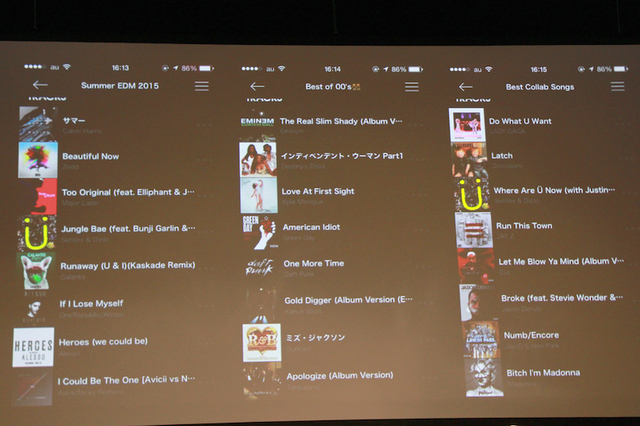This screenshot has width=640, height=426.
Task: Select Jungle Bae track
Action: 128,229
